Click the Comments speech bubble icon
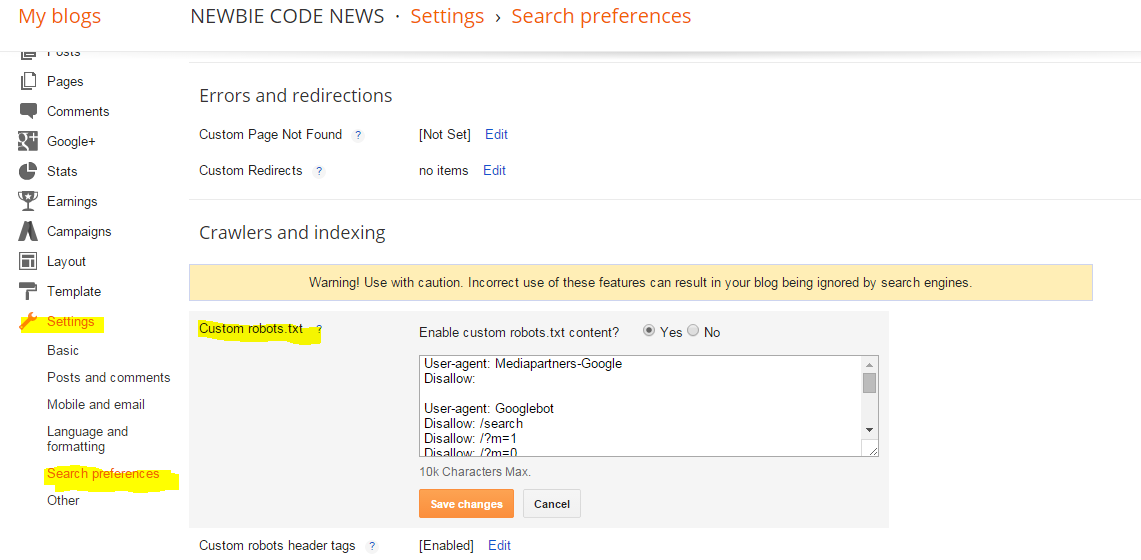Image resolution: width=1141 pixels, height=560 pixels. (28, 111)
